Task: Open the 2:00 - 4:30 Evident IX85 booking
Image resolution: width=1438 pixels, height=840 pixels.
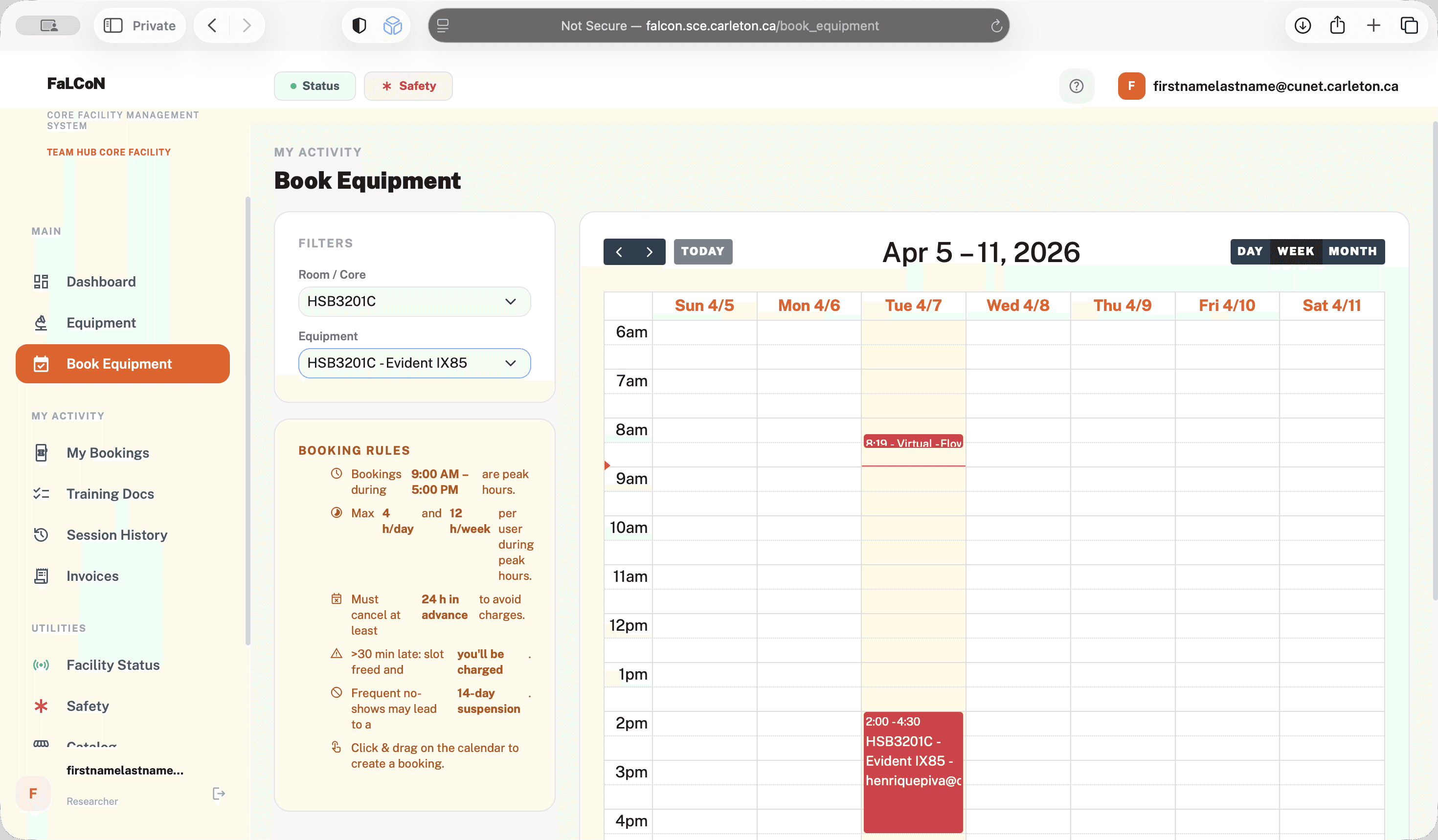Action: pos(913,772)
